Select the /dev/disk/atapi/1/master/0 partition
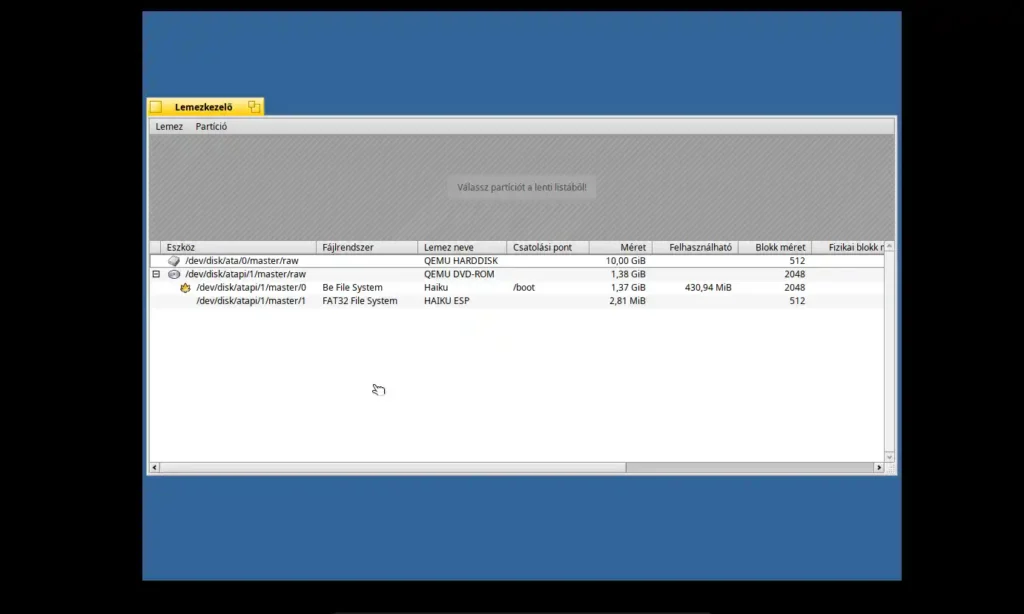Image resolution: width=1024 pixels, height=614 pixels. click(517, 287)
